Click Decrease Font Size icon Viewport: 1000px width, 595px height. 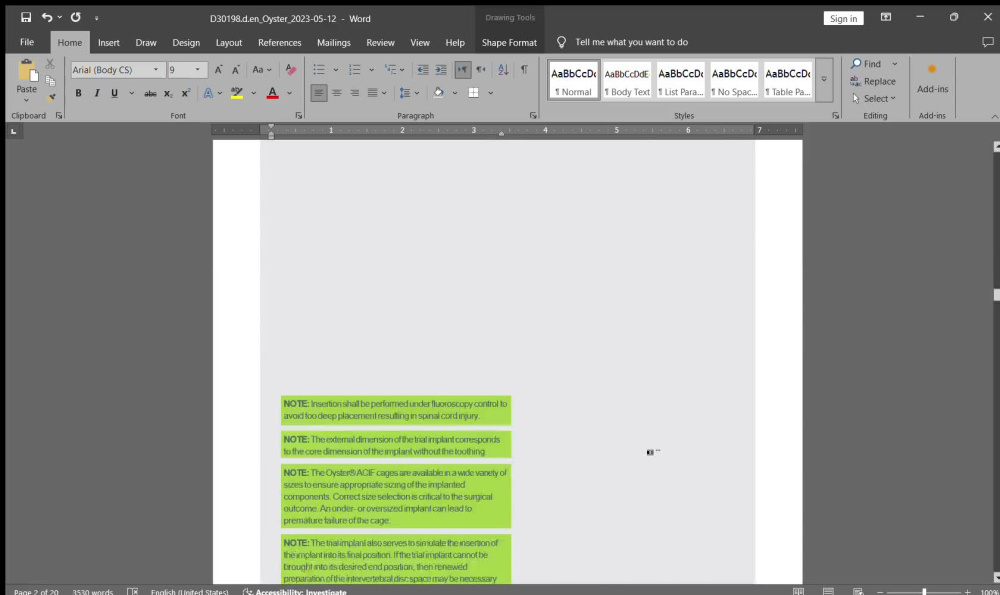pyautogui.click(x=235, y=70)
